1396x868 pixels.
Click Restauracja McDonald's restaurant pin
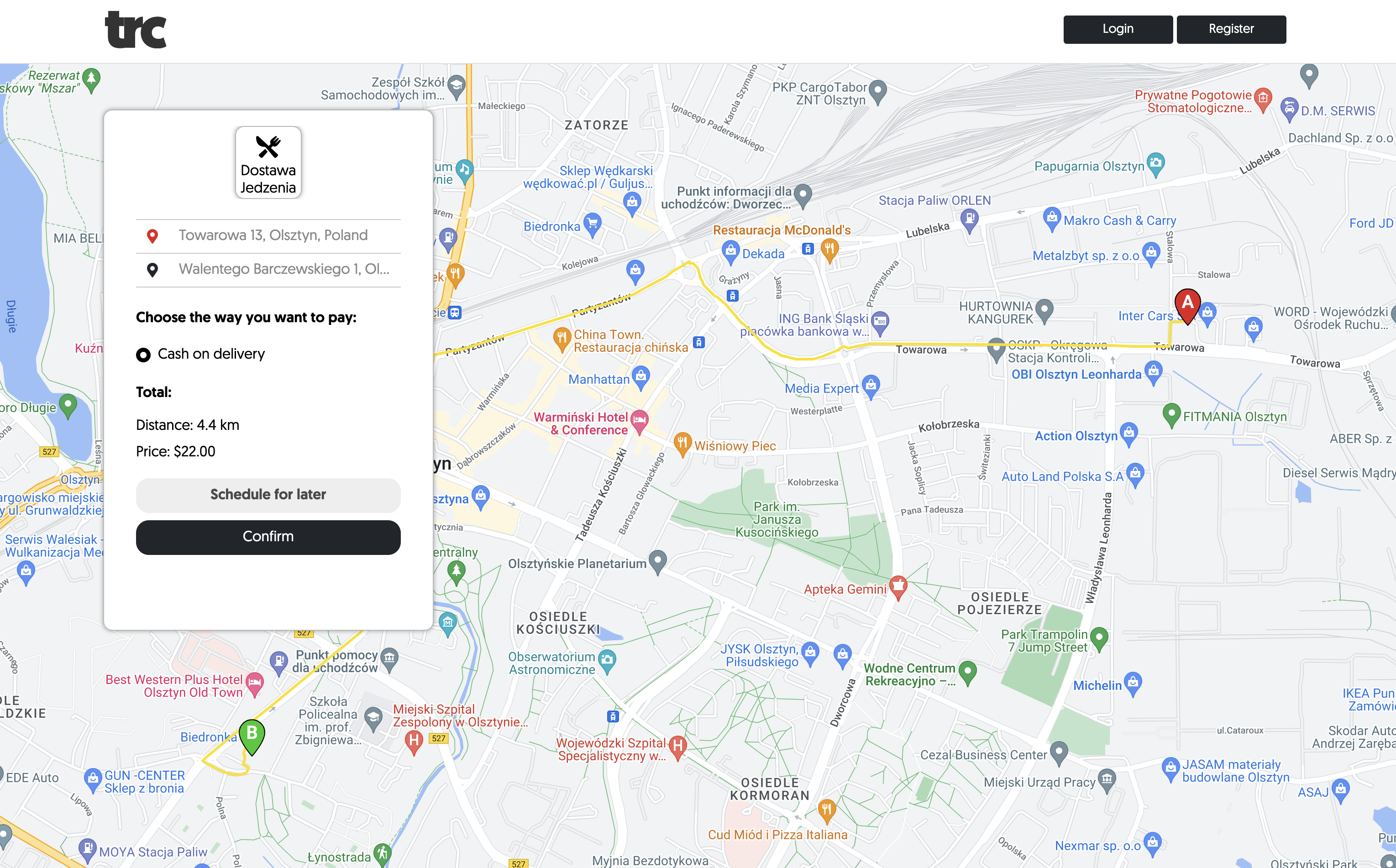click(x=829, y=250)
